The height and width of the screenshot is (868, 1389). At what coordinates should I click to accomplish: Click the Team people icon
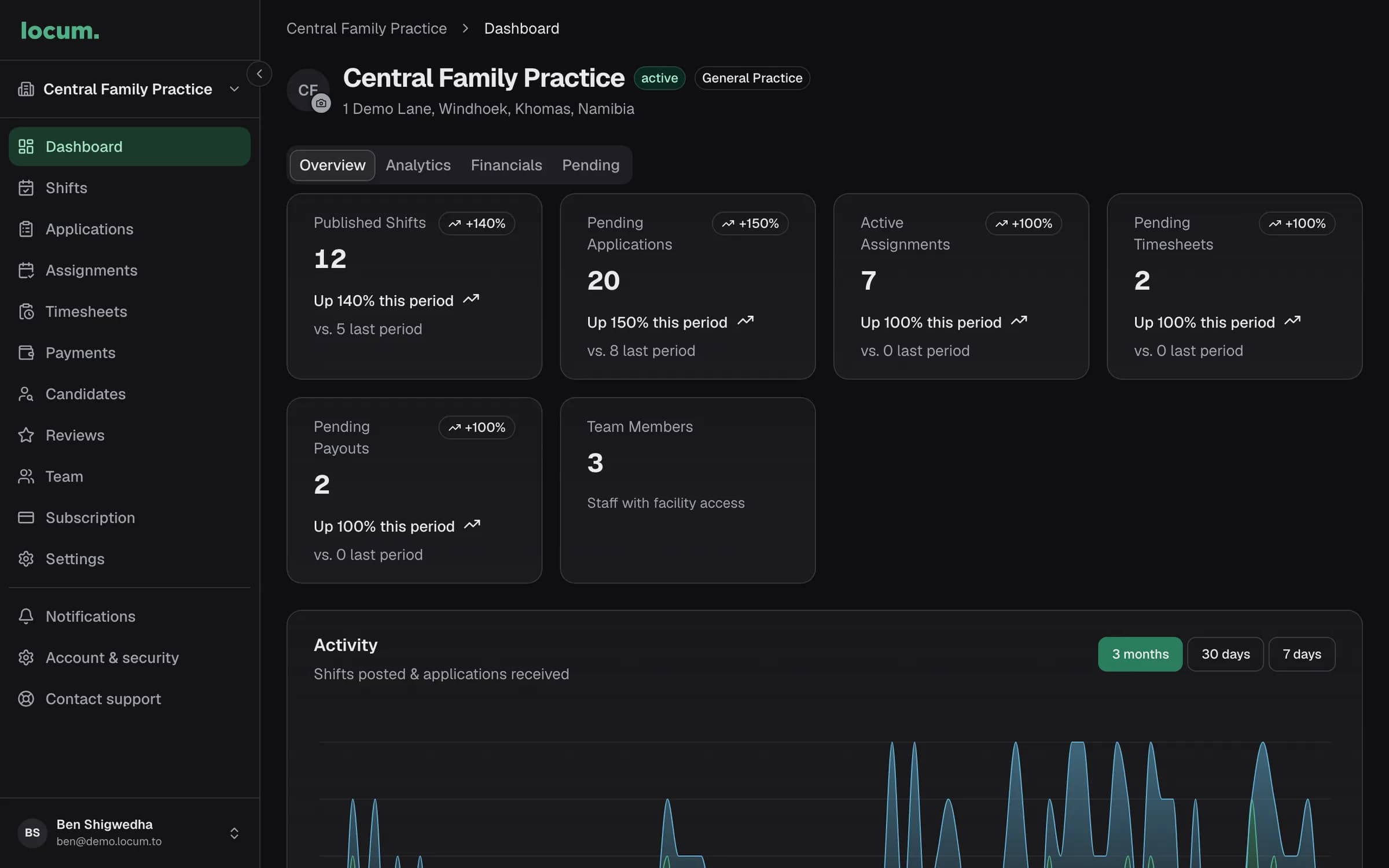(x=26, y=476)
